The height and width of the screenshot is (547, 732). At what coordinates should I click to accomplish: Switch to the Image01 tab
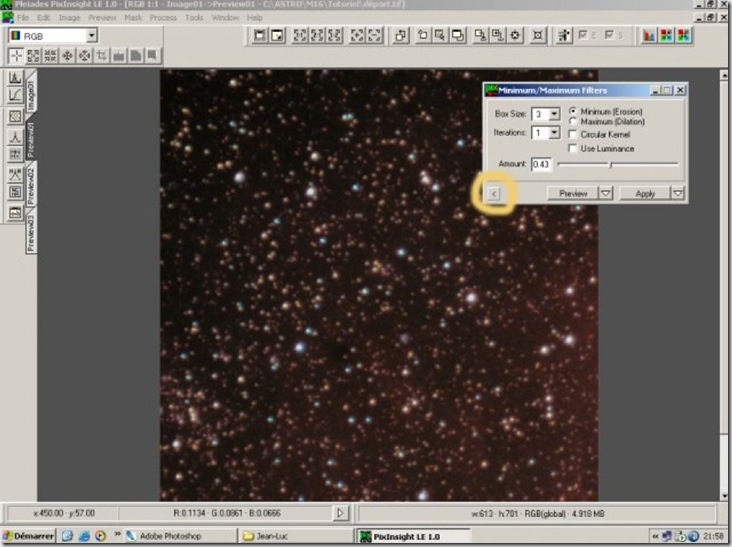pos(31,95)
